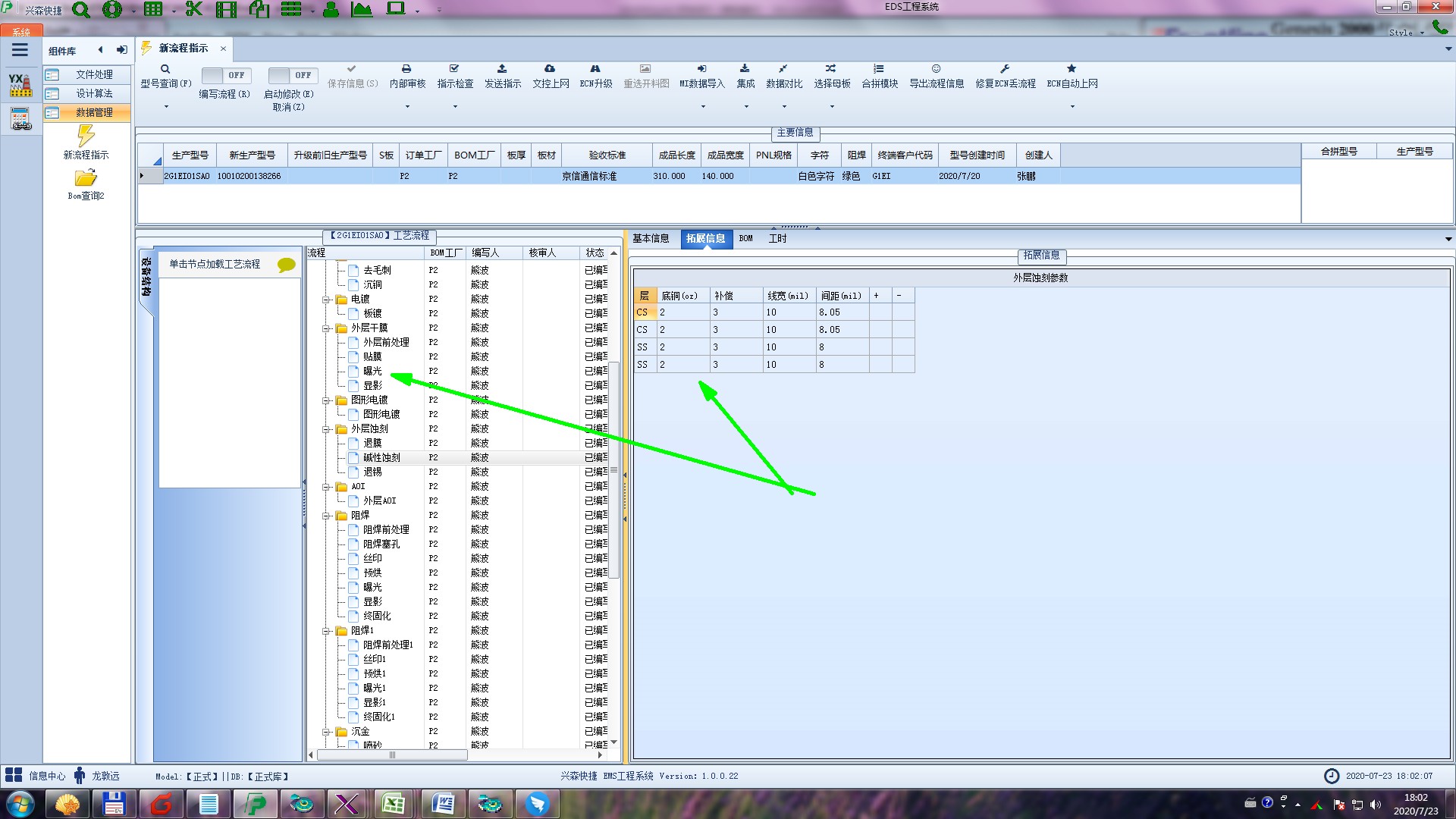Click 内部审核 printer toolbar button

(x=407, y=77)
